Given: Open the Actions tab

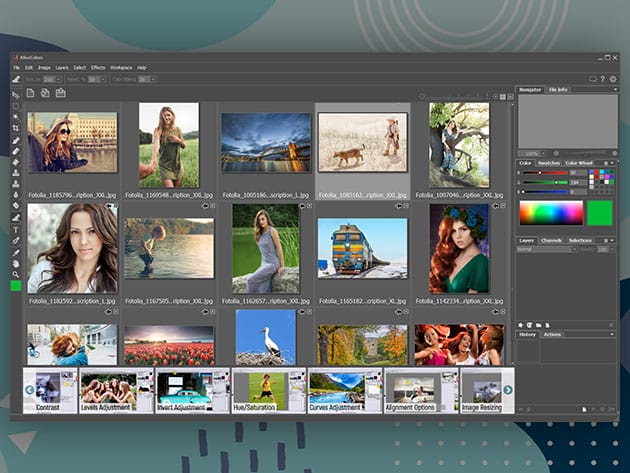Looking at the screenshot, I should click(553, 334).
